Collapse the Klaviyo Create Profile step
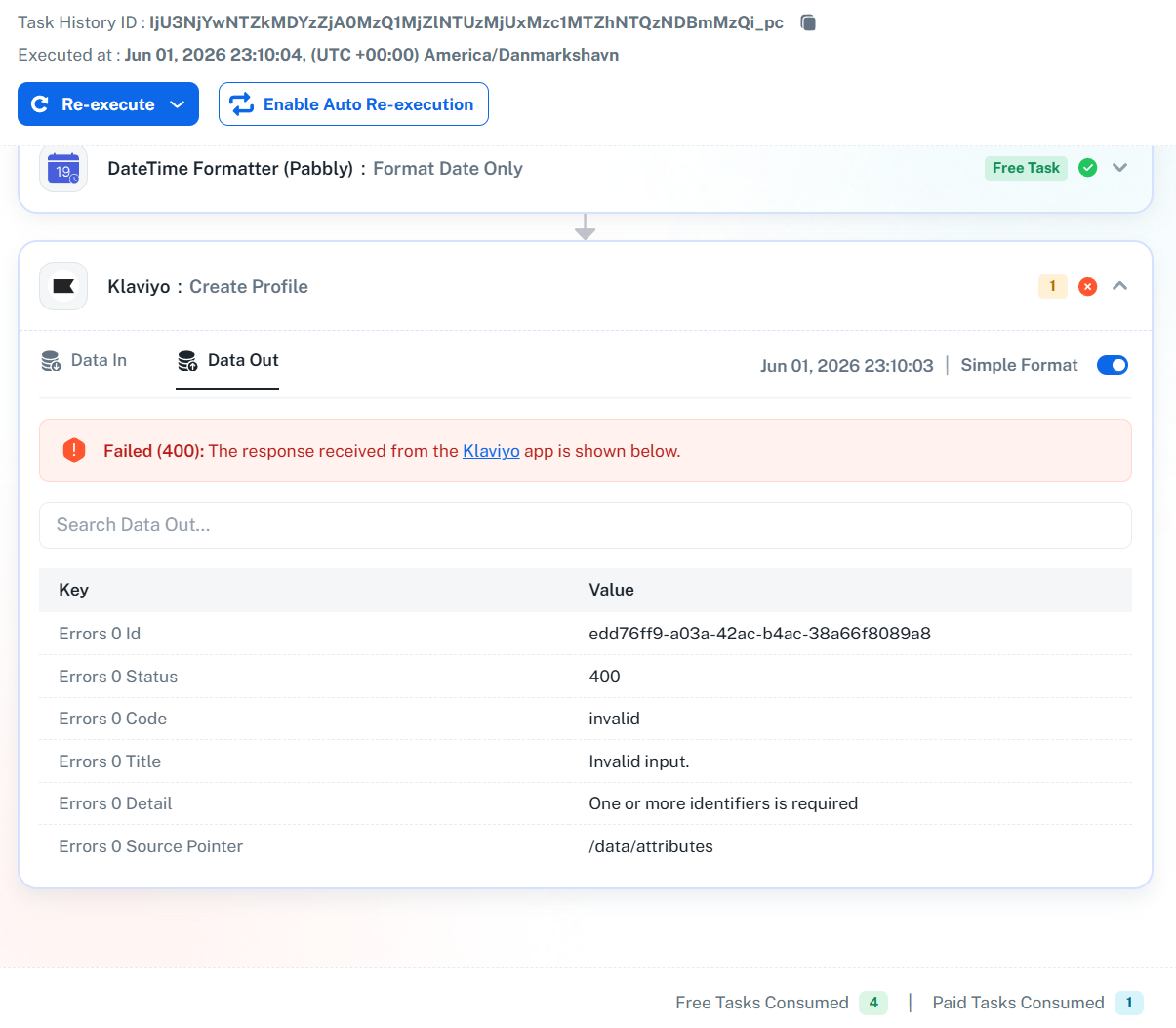This screenshot has width=1176, height=1028. point(1120,286)
